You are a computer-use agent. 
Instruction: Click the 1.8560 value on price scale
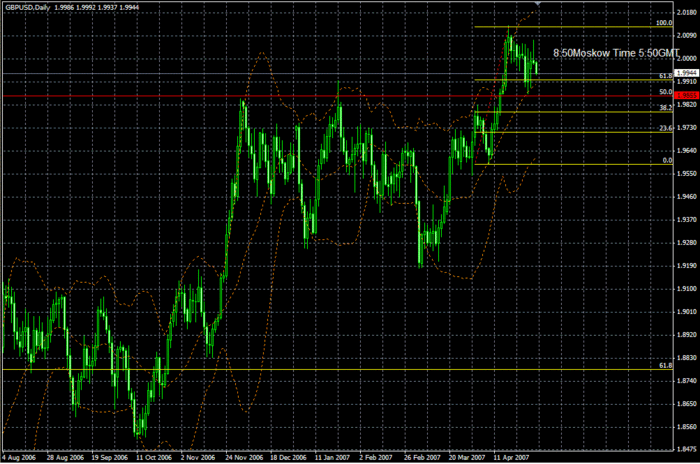tap(687, 427)
